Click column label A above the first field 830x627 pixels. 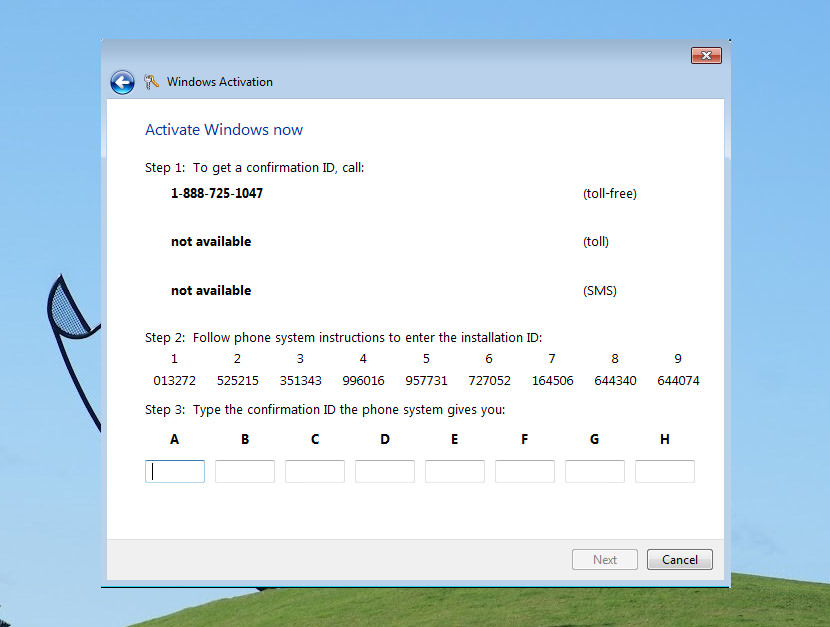175,440
